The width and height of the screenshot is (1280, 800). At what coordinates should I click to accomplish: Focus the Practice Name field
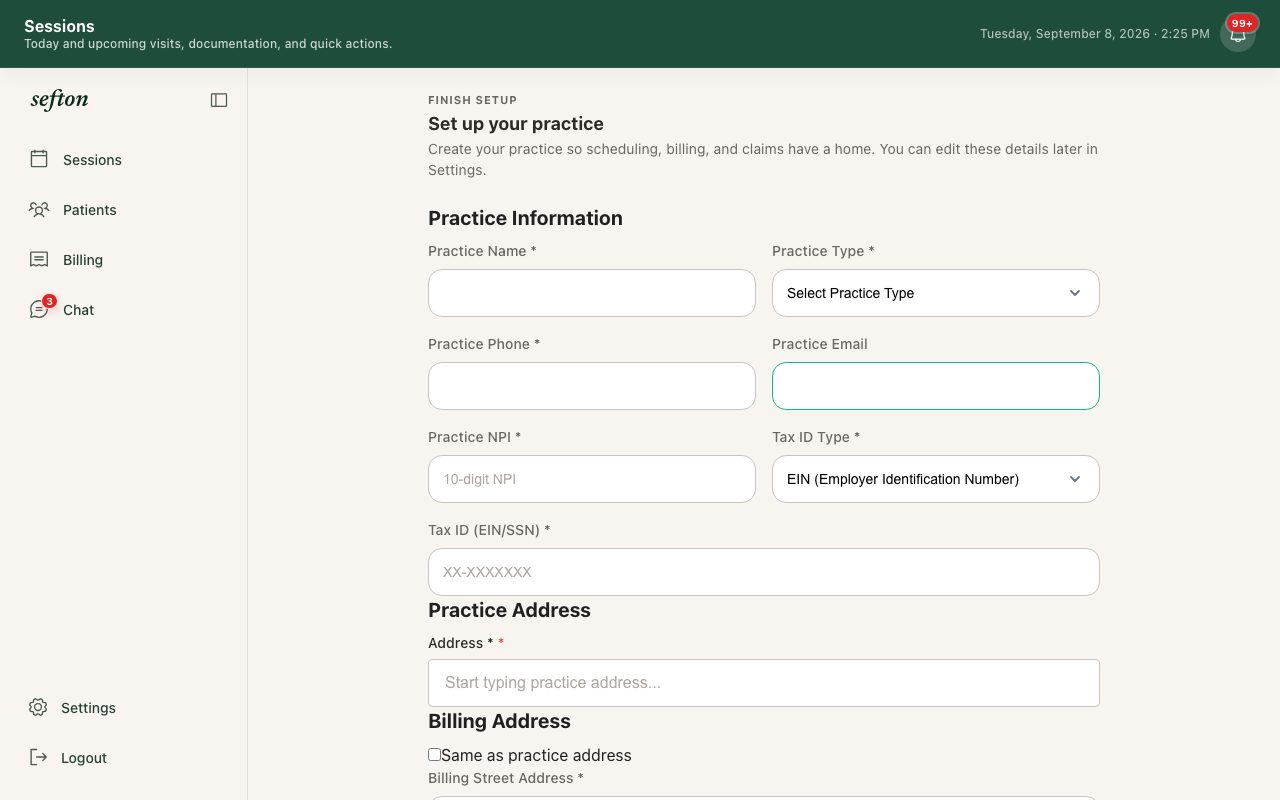point(591,293)
